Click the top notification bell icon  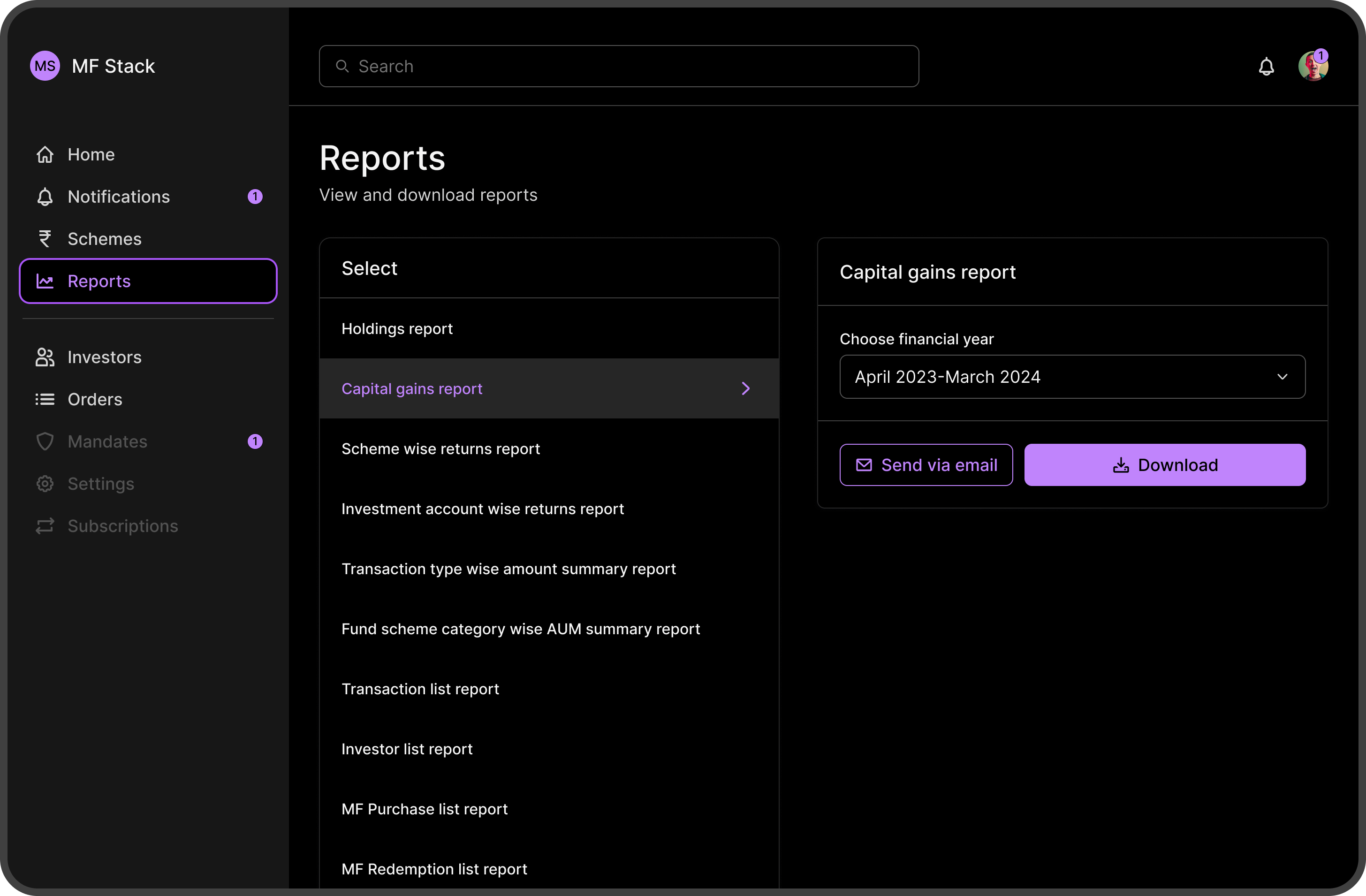click(1266, 65)
